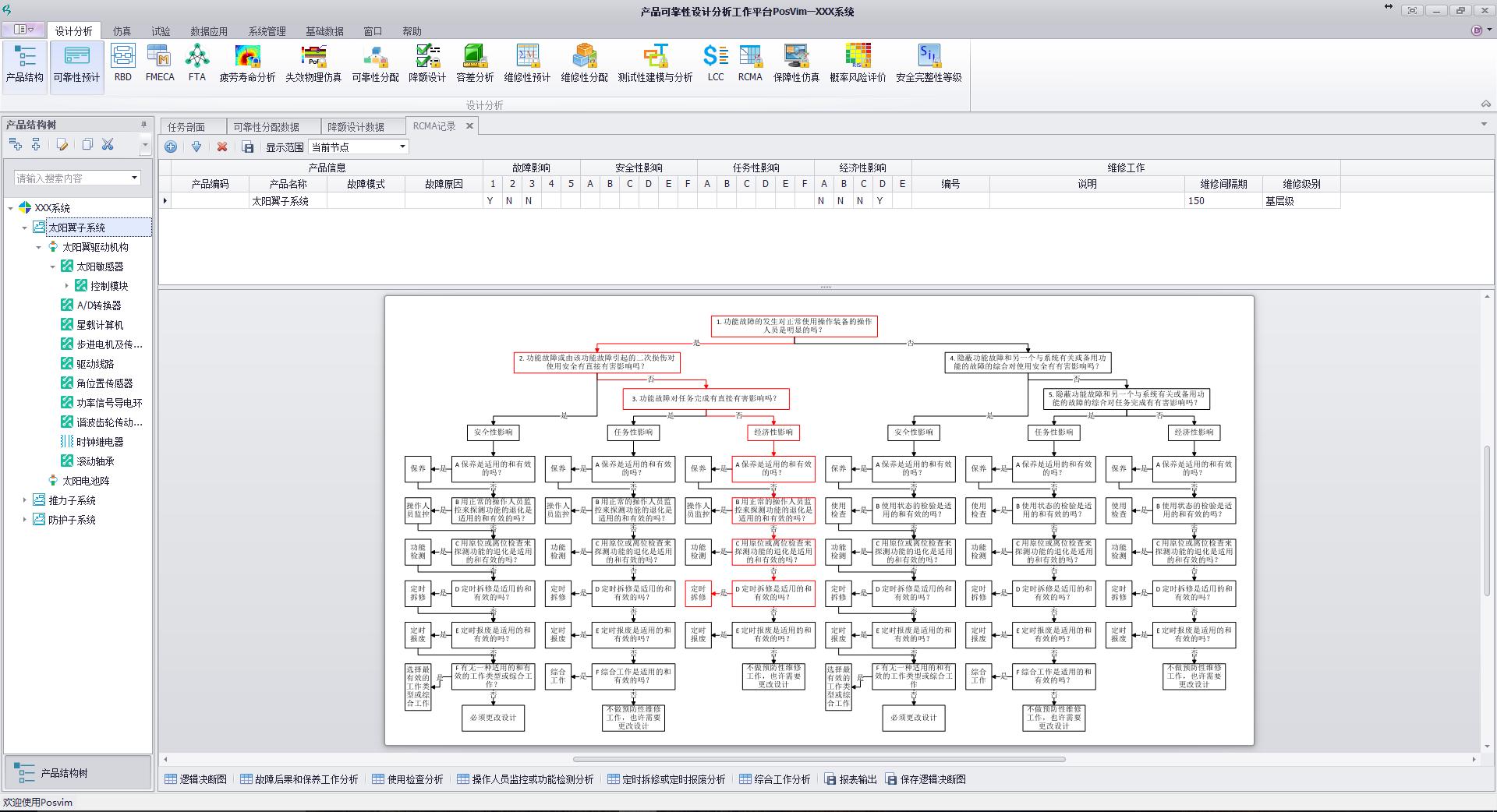Open the 维修性分配 tool
This screenshot has width=1497, height=812.
click(x=585, y=64)
